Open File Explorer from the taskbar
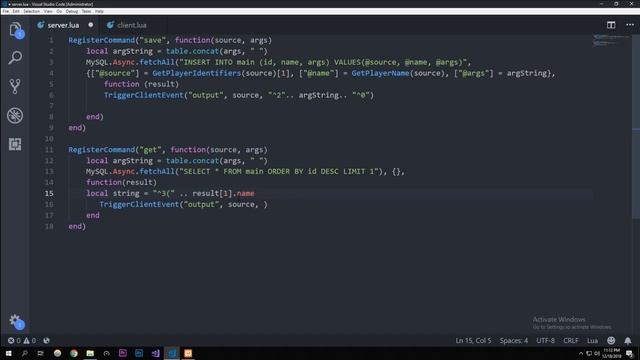This screenshot has width=640, height=360. pyautogui.click(x=90, y=353)
